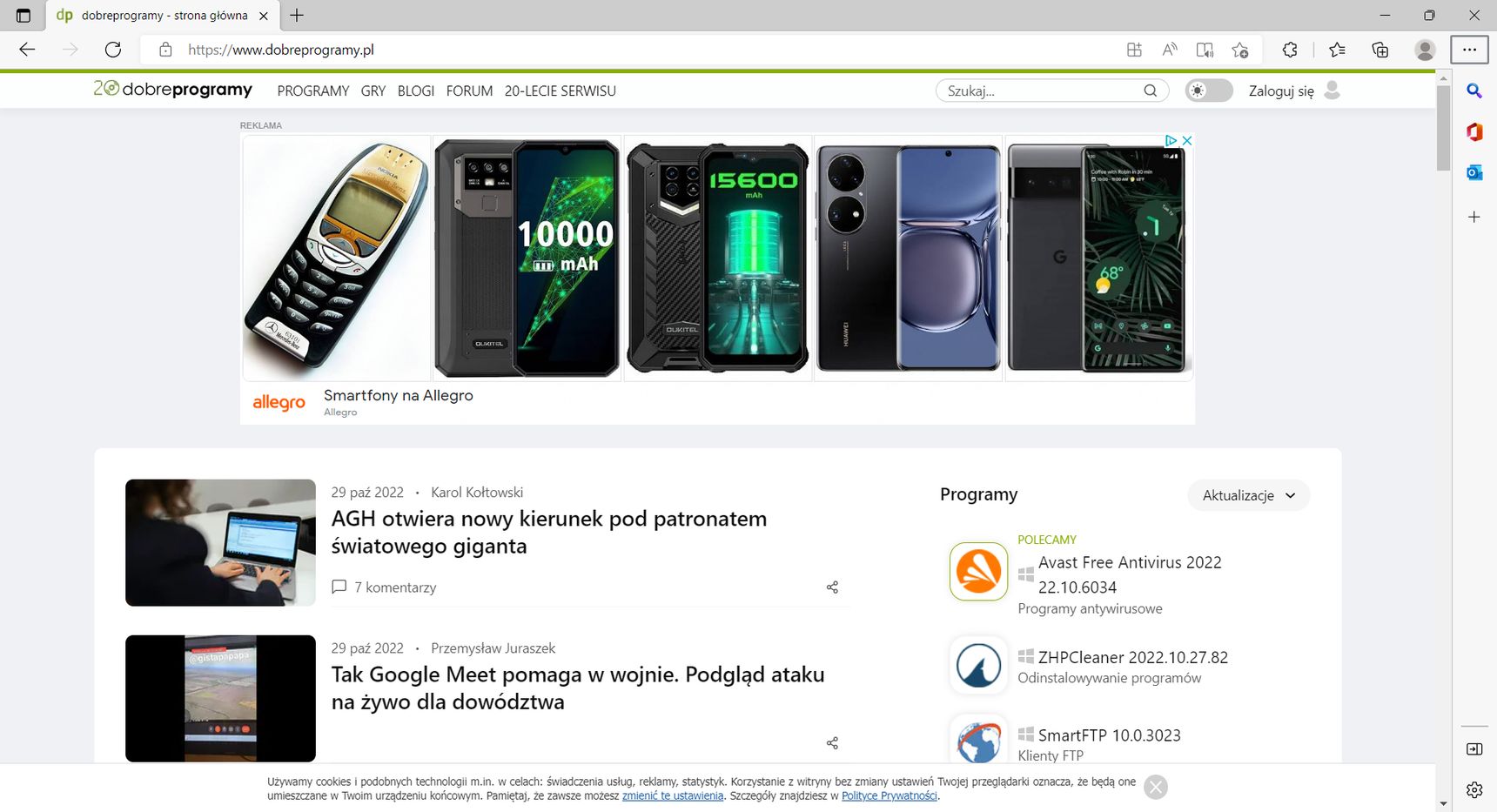Open Office icon in sidebar
1497x812 pixels.
click(x=1474, y=131)
